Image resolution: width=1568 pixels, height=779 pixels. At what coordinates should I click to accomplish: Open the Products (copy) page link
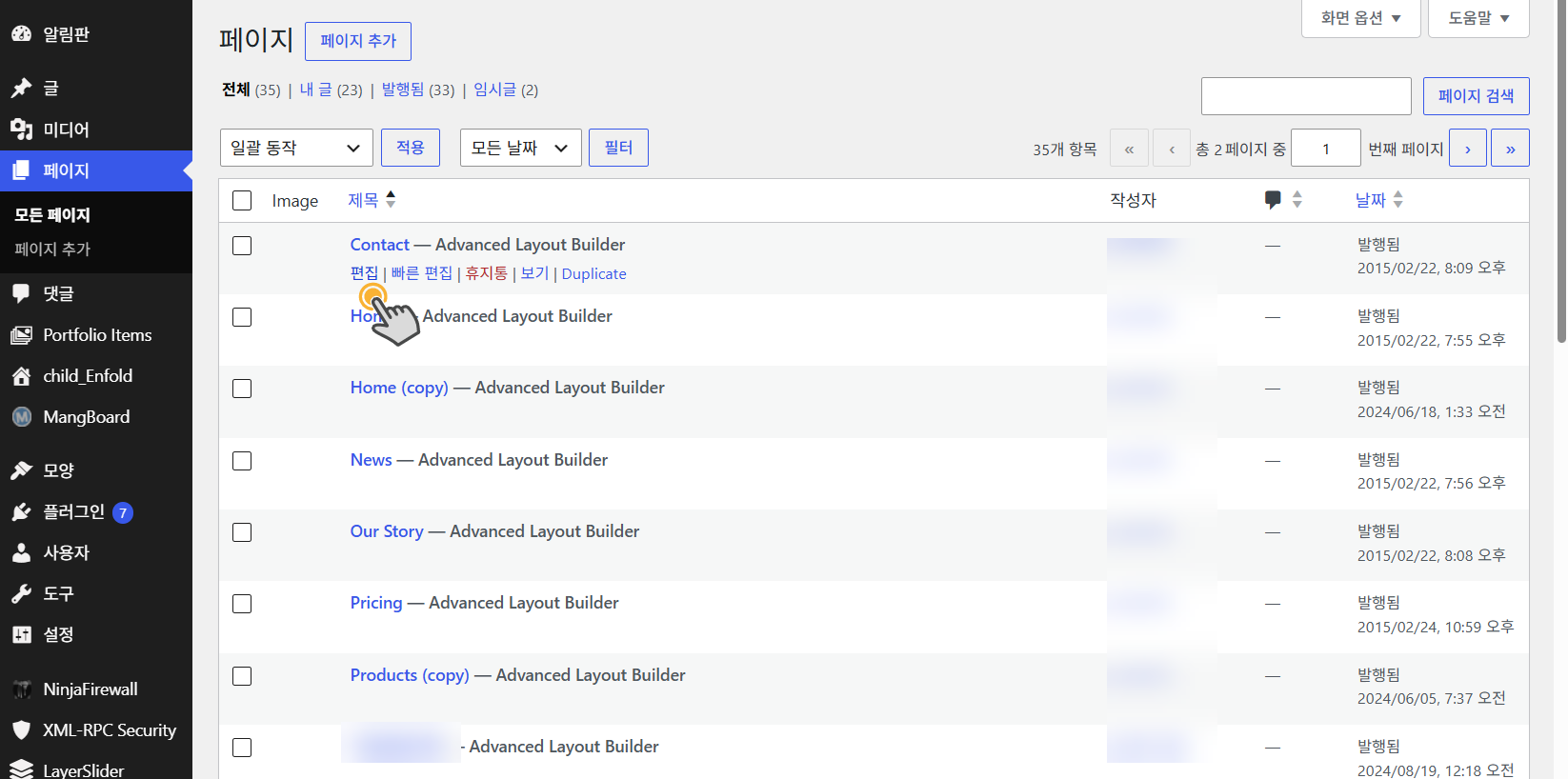click(410, 675)
